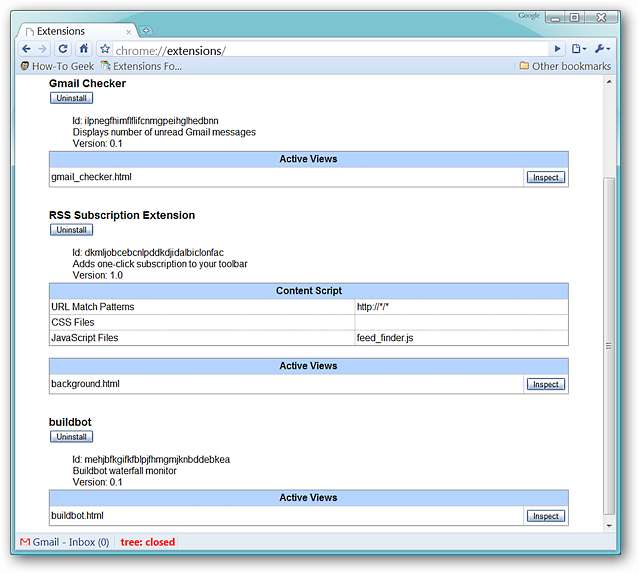This screenshot has width=639, height=573.
Task: Inspect the background.html view
Action: coord(545,384)
